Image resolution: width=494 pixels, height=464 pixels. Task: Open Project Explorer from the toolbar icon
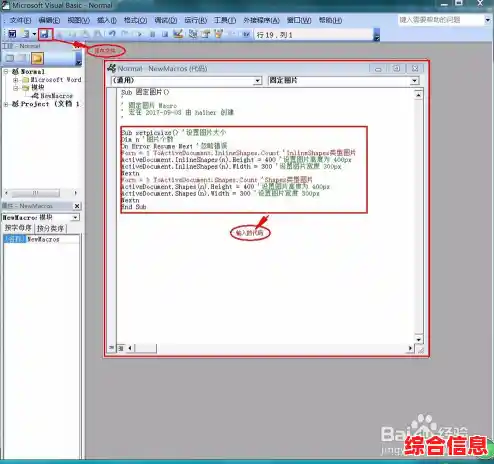(x=193, y=34)
